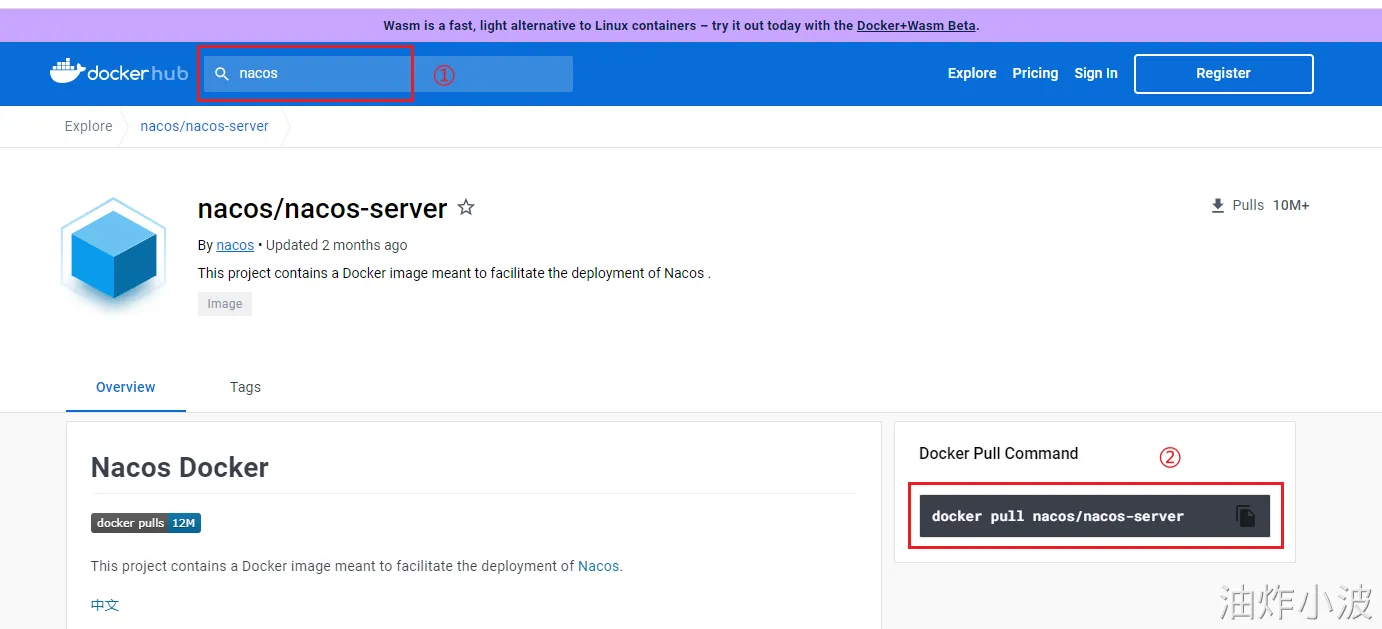The image size is (1382, 629).
Task: Follow the Nacos link in the description
Action: point(599,566)
